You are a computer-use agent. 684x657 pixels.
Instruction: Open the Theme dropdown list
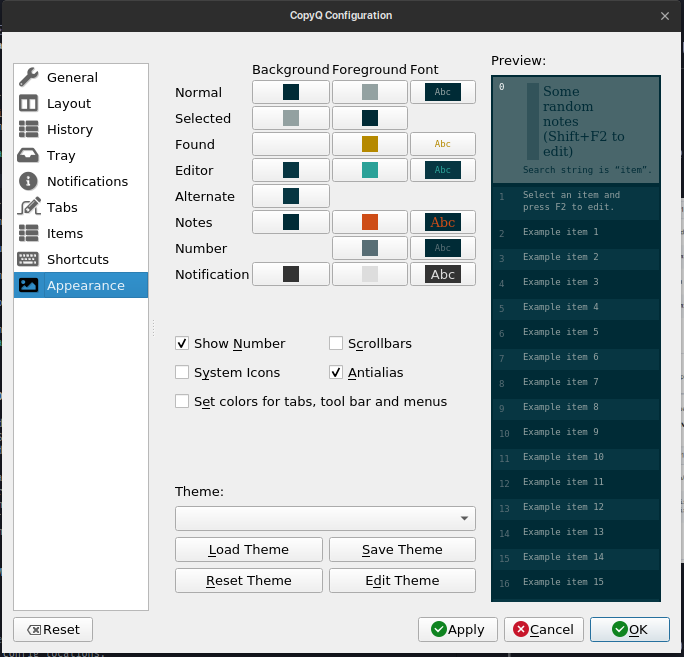tap(325, 518)
